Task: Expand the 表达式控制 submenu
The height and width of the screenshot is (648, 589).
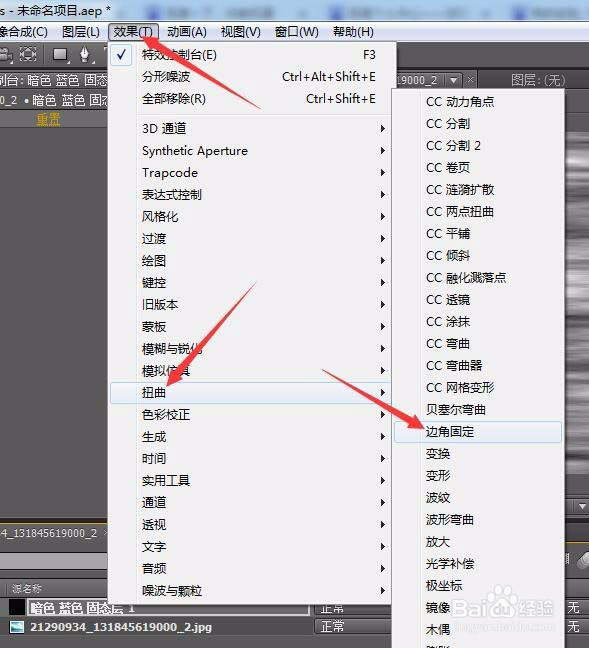Action: pyautogui.click(x=250, y=194)
